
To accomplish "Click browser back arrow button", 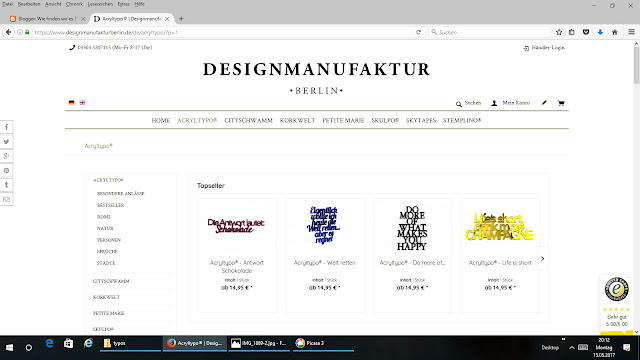I will coord(9,32).
